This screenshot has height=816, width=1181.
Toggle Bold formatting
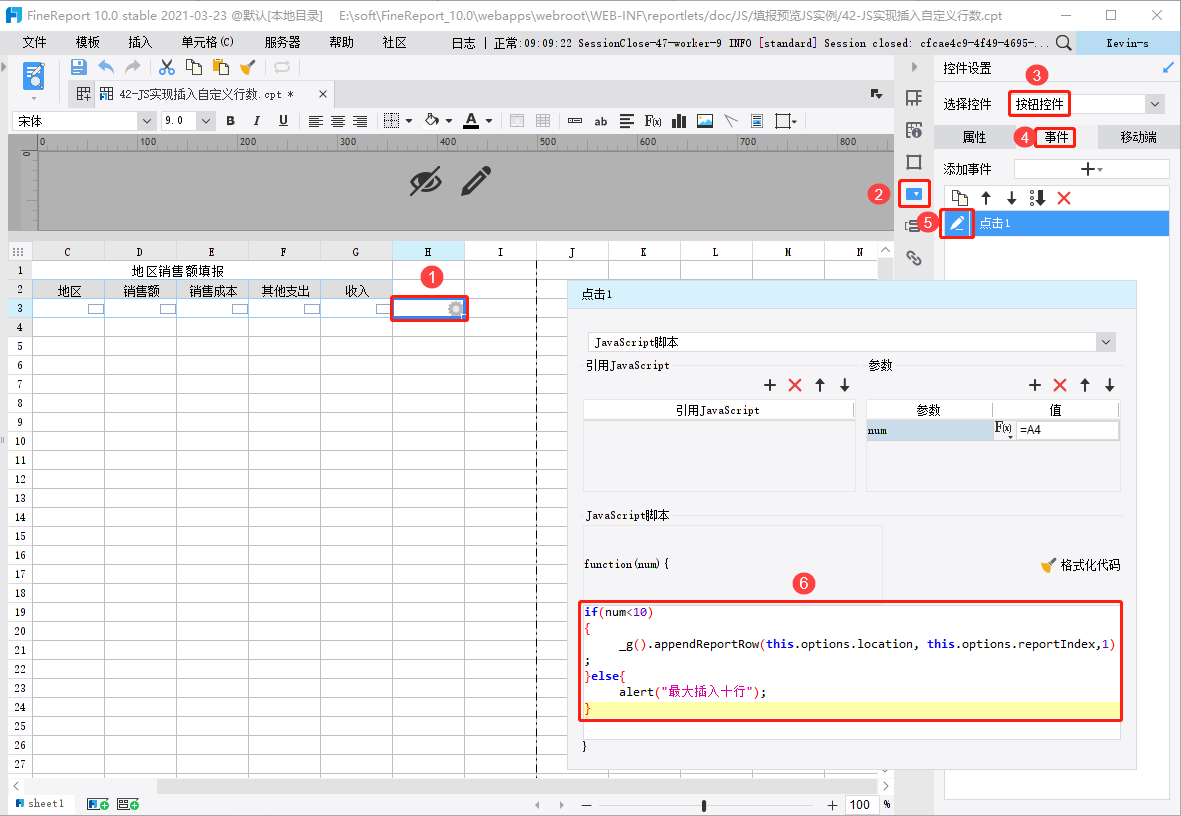tap(230, 121)
